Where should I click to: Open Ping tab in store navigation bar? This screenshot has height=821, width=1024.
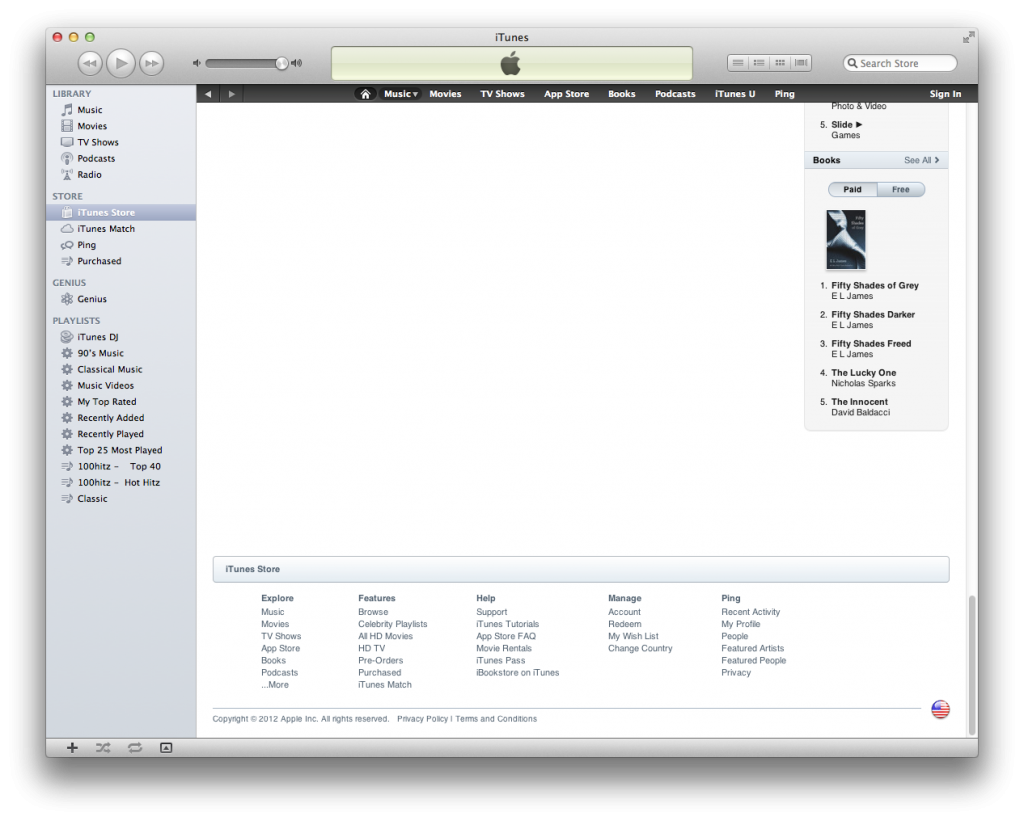(784, 94)
